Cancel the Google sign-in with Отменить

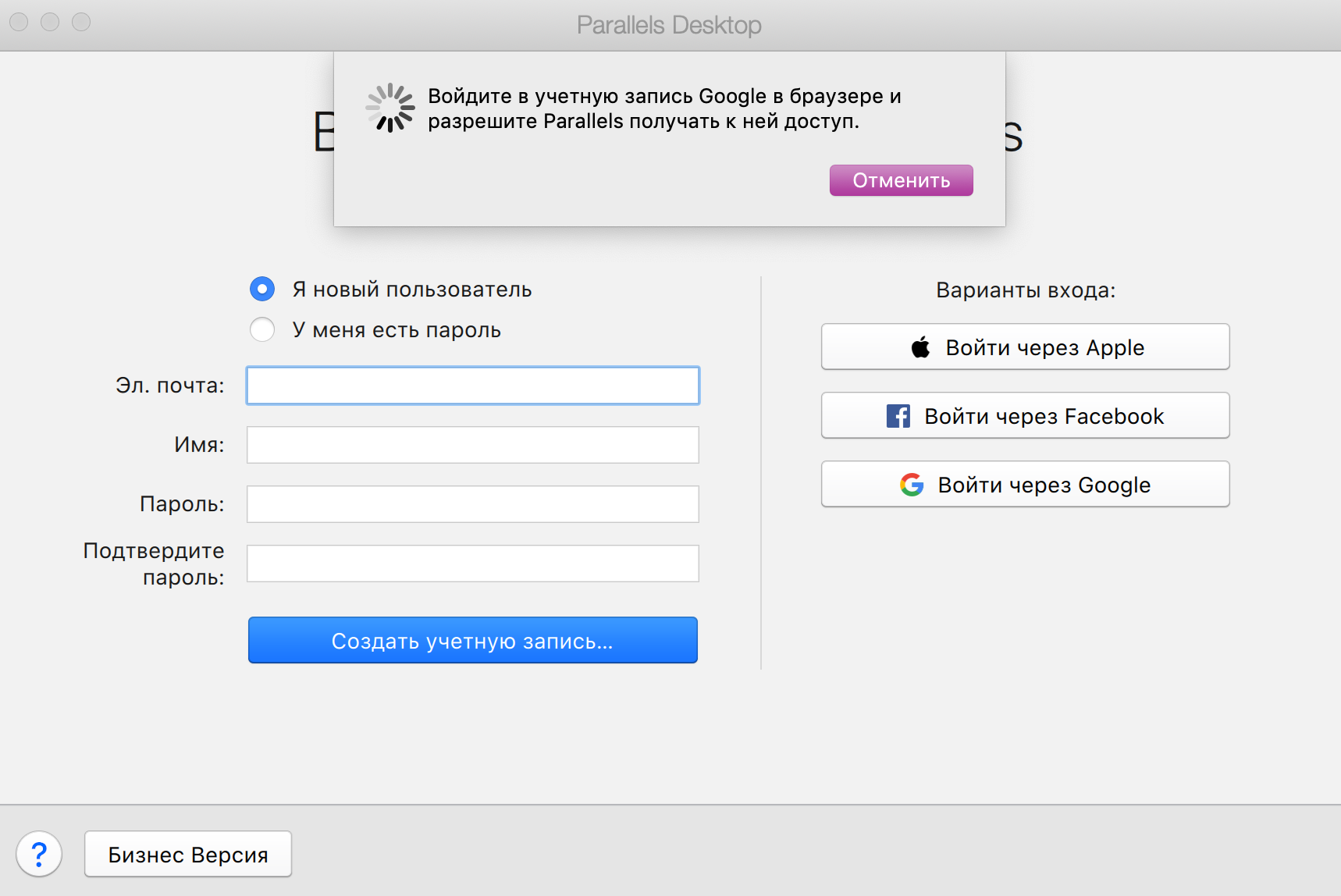[902, 180]
